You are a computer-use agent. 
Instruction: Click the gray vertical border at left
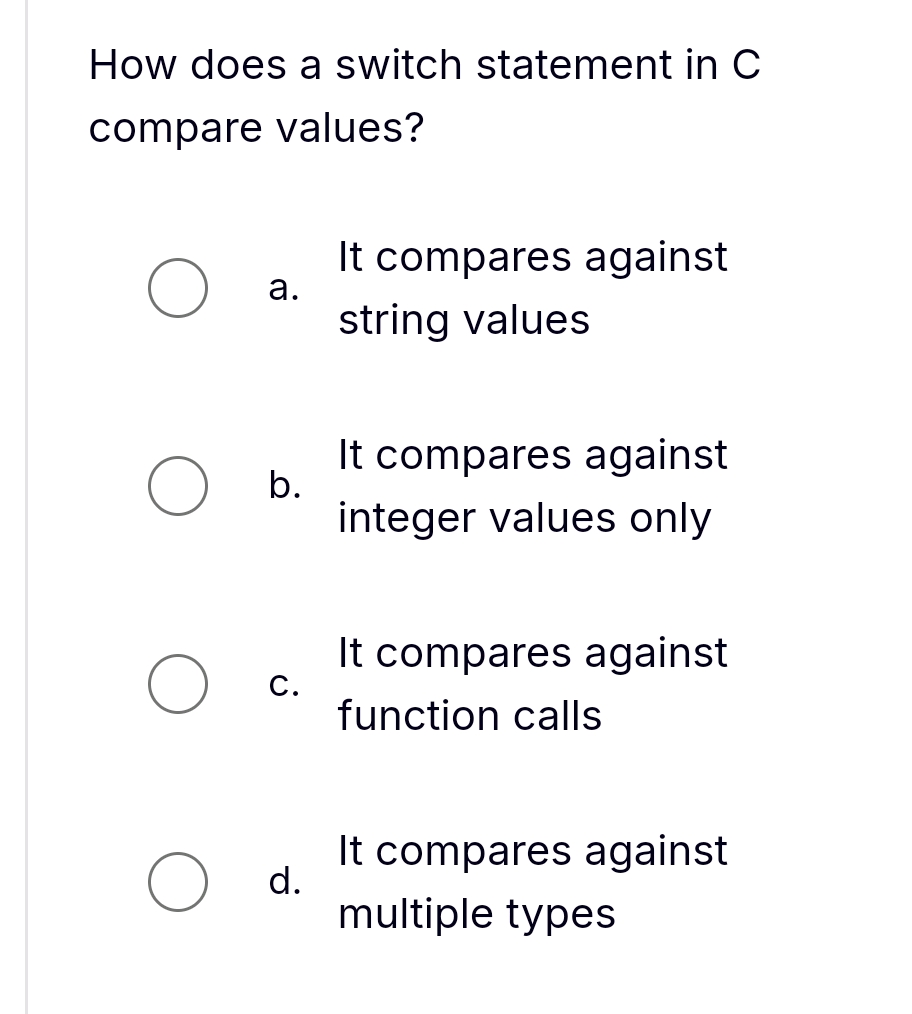(x=27, y=500)
